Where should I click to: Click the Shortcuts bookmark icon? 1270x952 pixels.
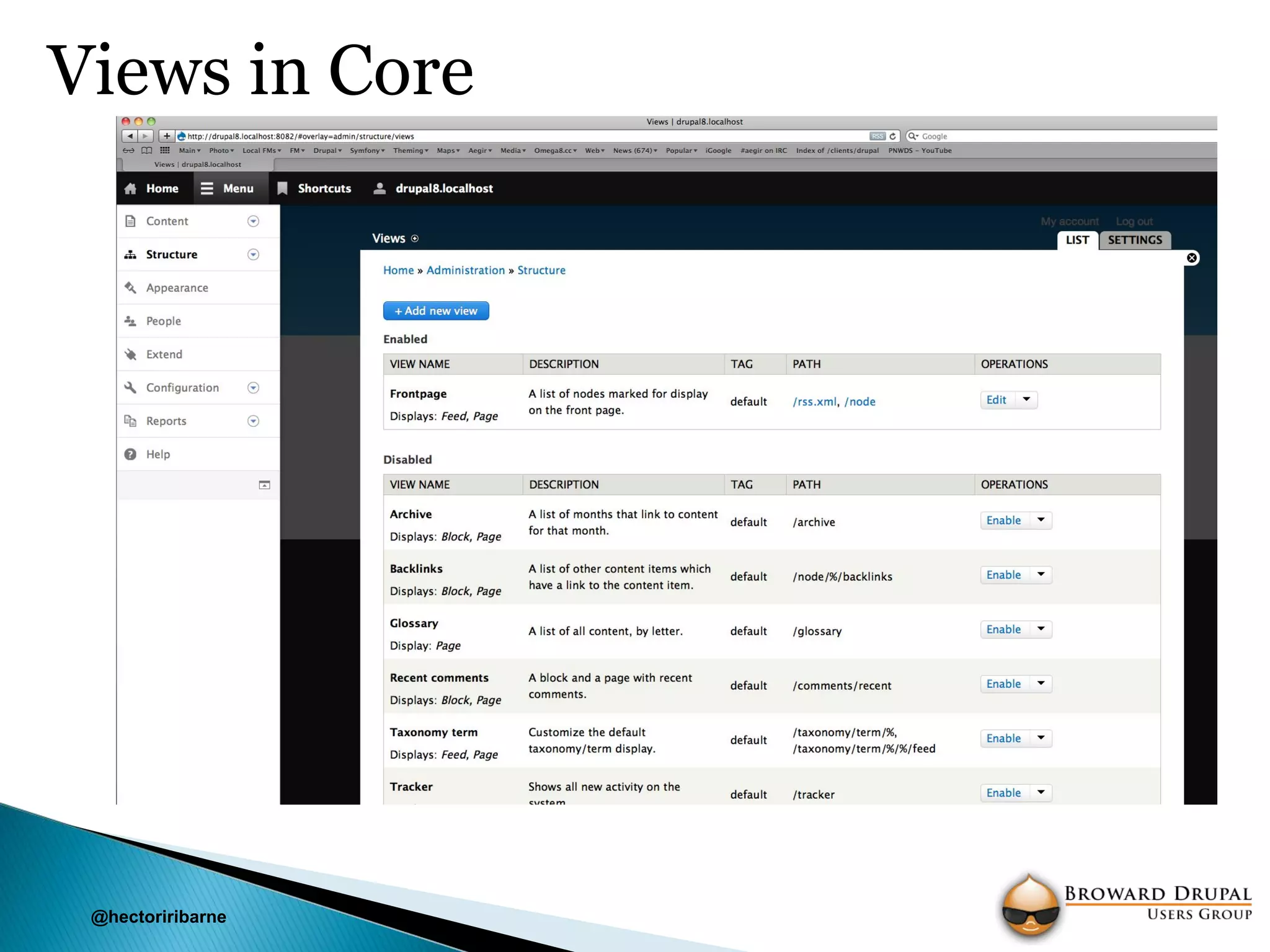[x=282, y=188]
